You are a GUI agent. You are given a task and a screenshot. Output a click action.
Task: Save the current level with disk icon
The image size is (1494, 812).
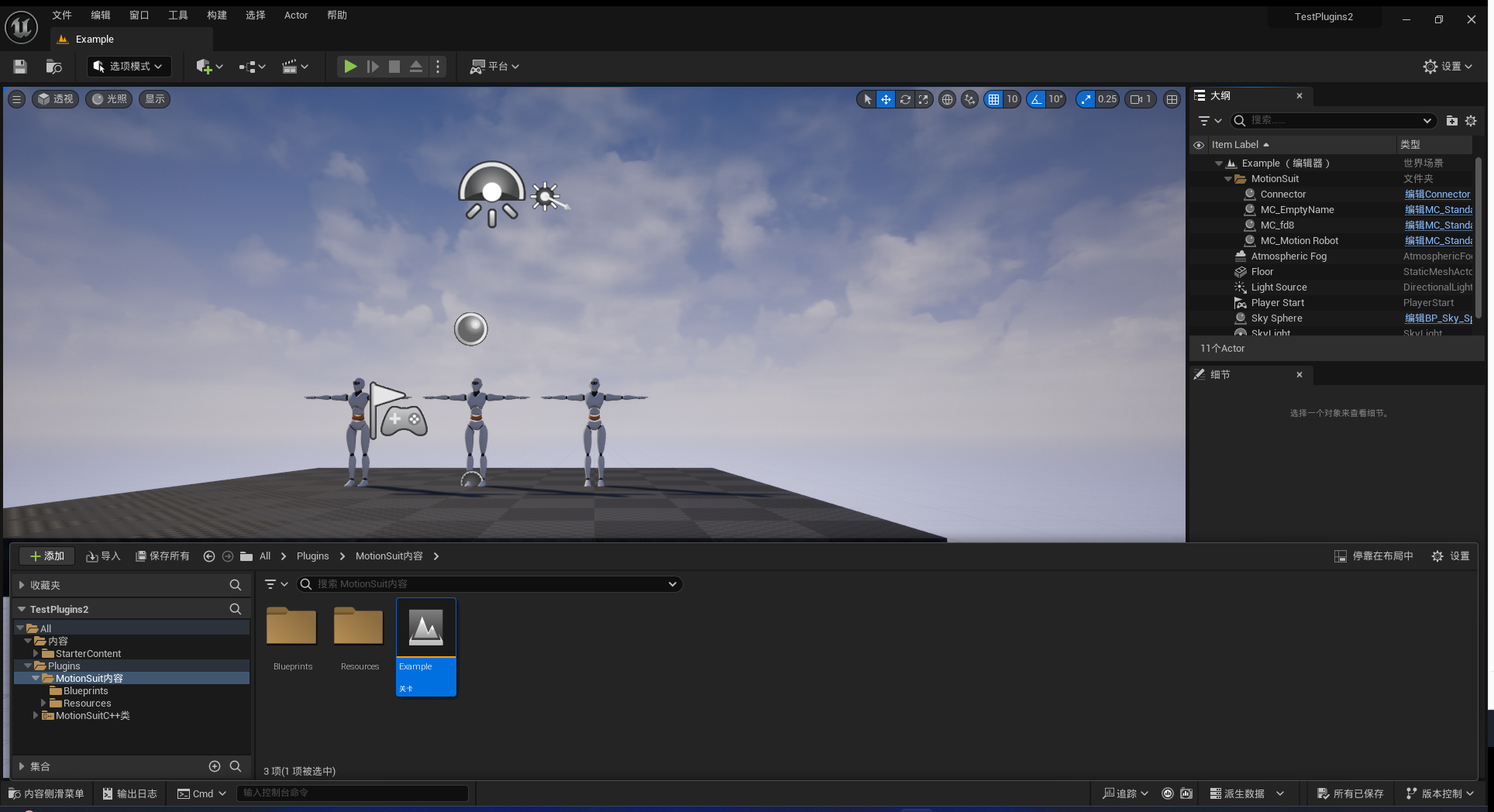pos(20,67)
